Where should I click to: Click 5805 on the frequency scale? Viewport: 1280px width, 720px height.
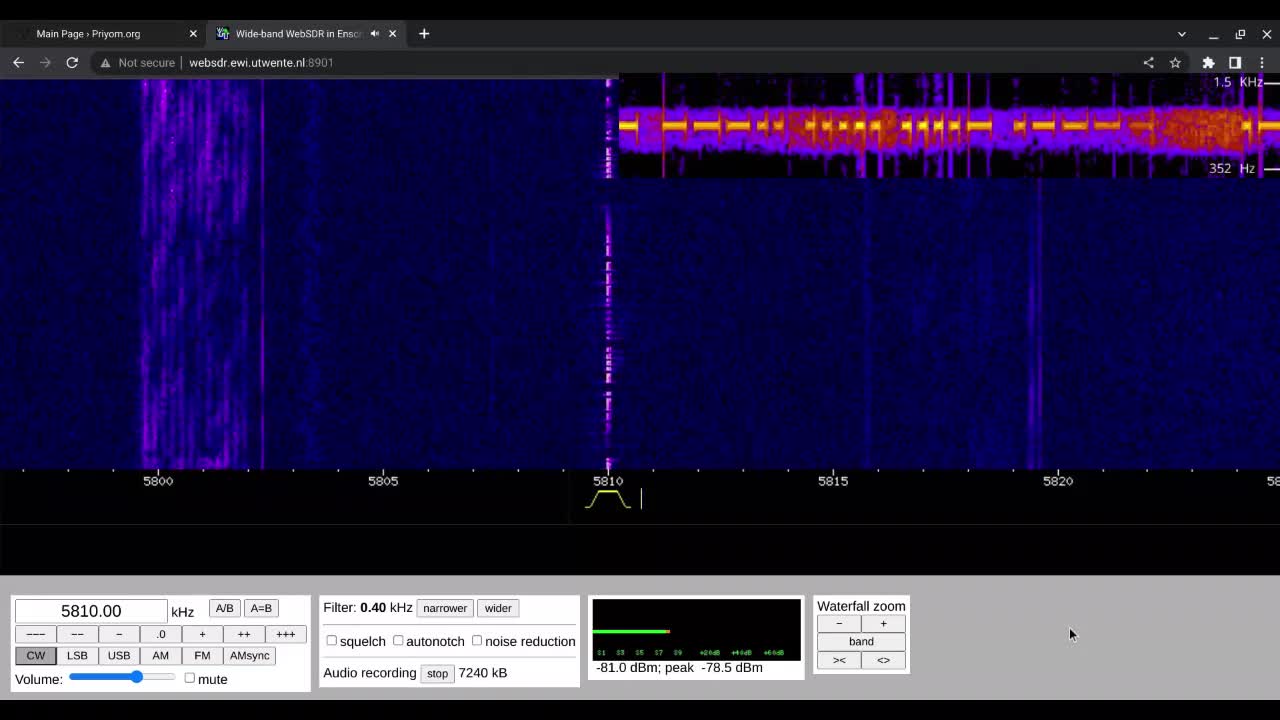coord(383,481)
